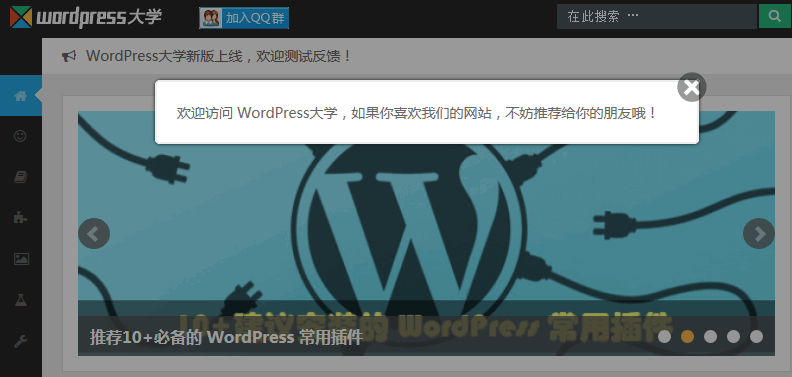Go to previous slide with left arrow

pos(94,233)
